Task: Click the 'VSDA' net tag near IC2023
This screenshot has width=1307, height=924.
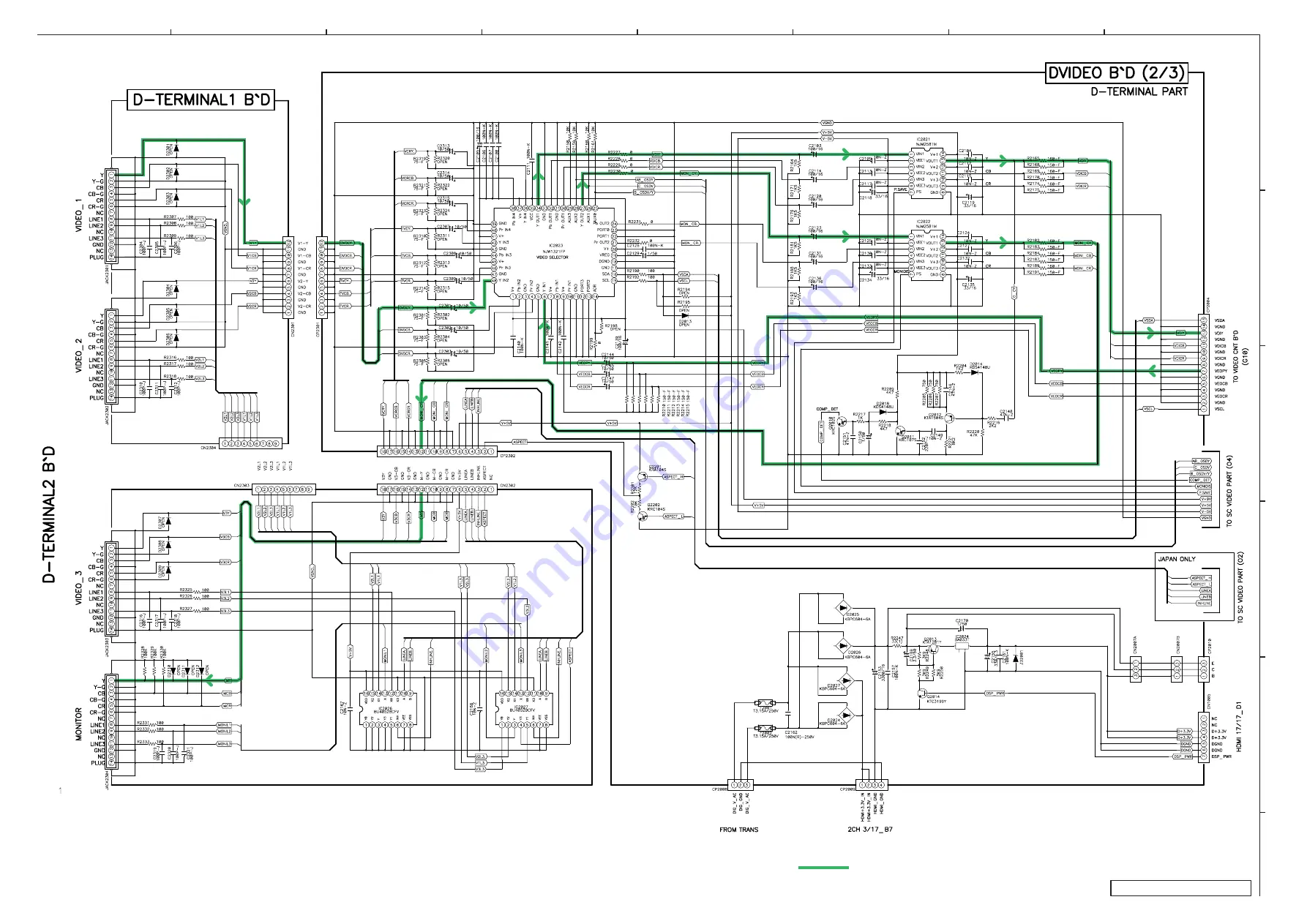Action: point(684,274)
